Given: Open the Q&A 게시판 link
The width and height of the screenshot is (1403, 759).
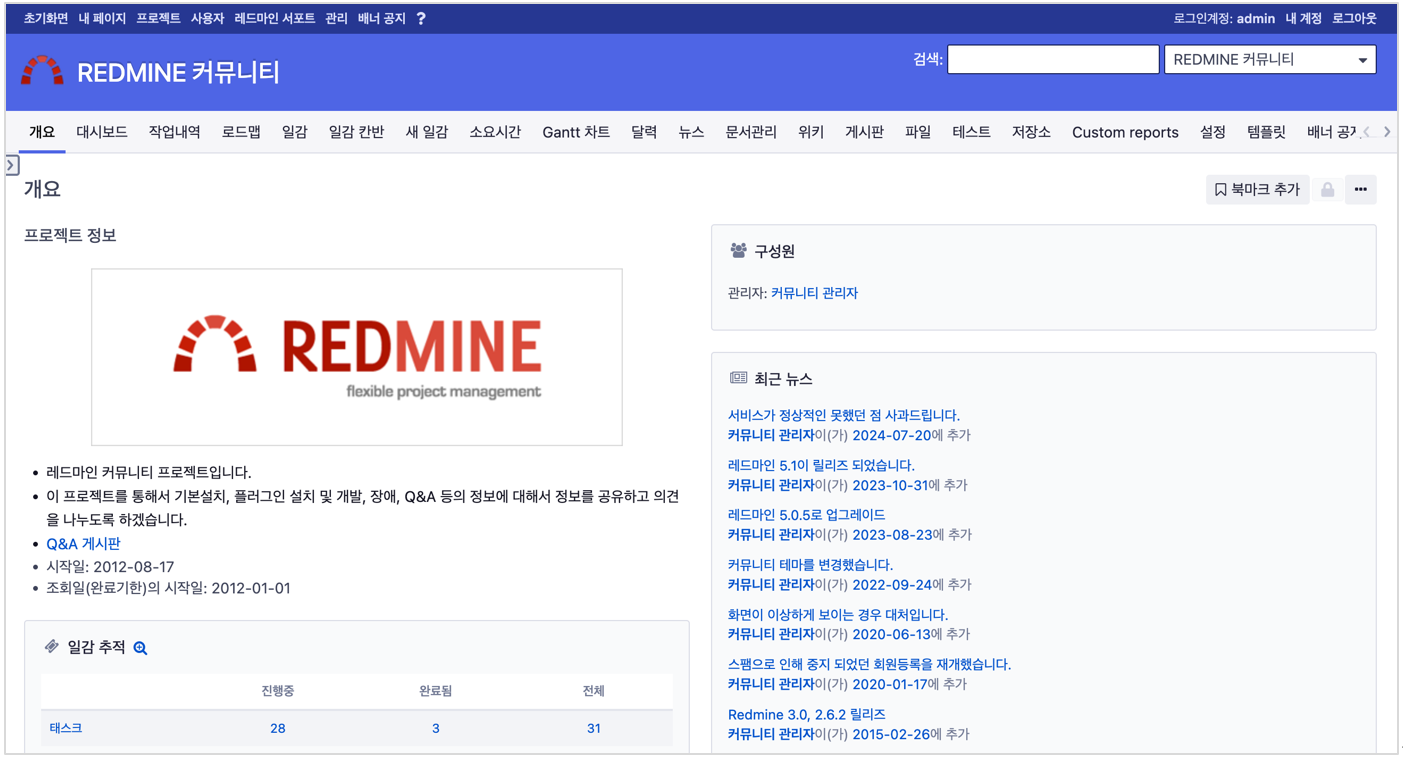Looking at the screenshot, I should point(83,544).
